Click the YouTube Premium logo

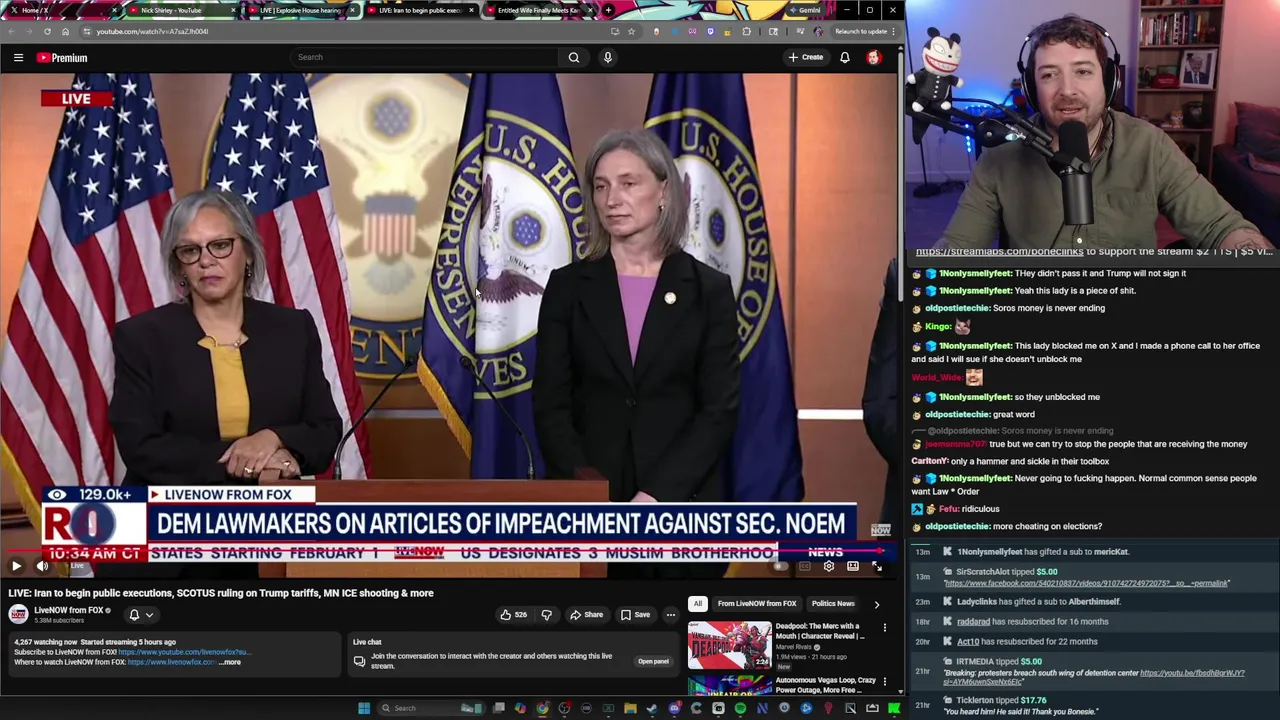tap(62, 57)
